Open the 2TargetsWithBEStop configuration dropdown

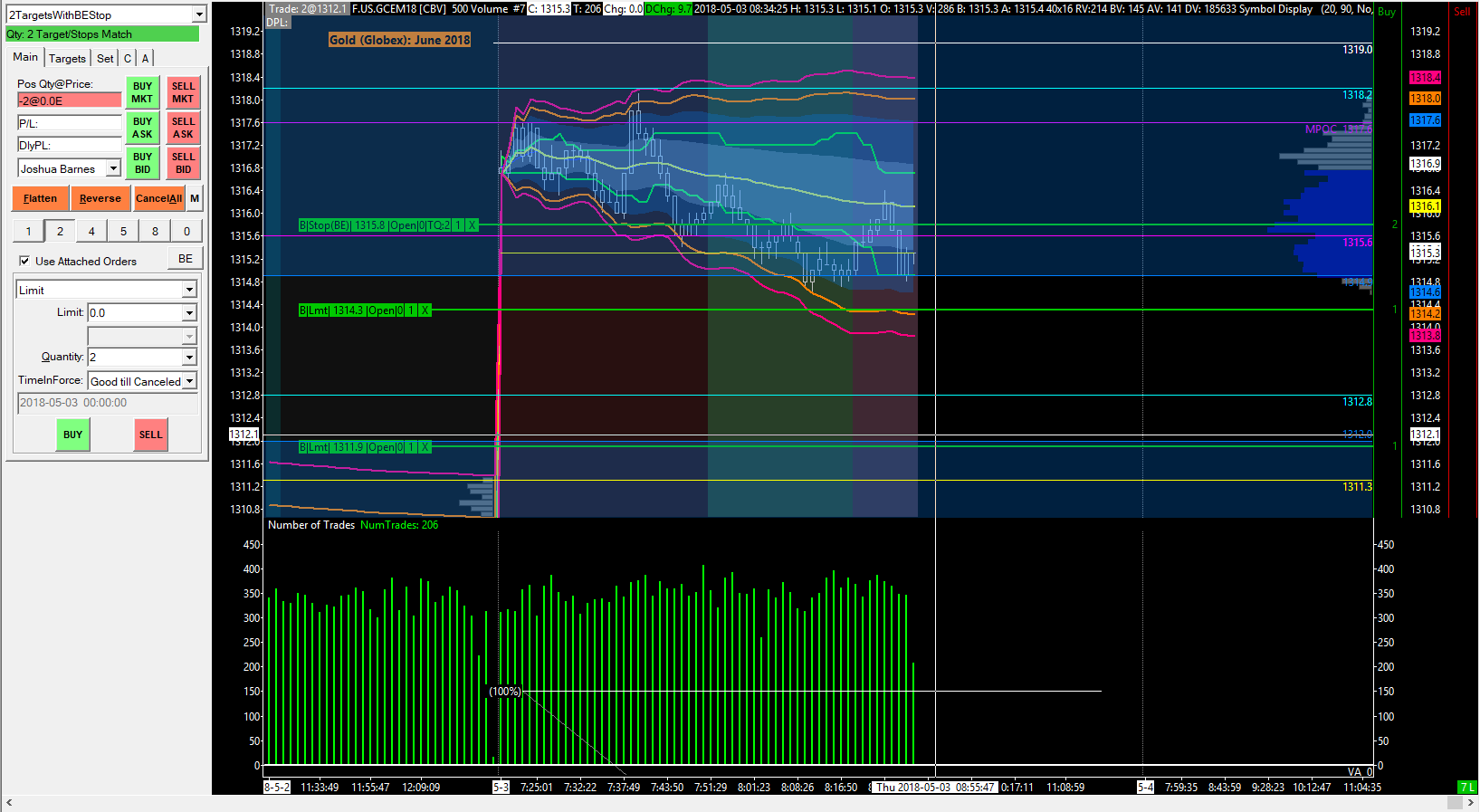tap(199, 14)
